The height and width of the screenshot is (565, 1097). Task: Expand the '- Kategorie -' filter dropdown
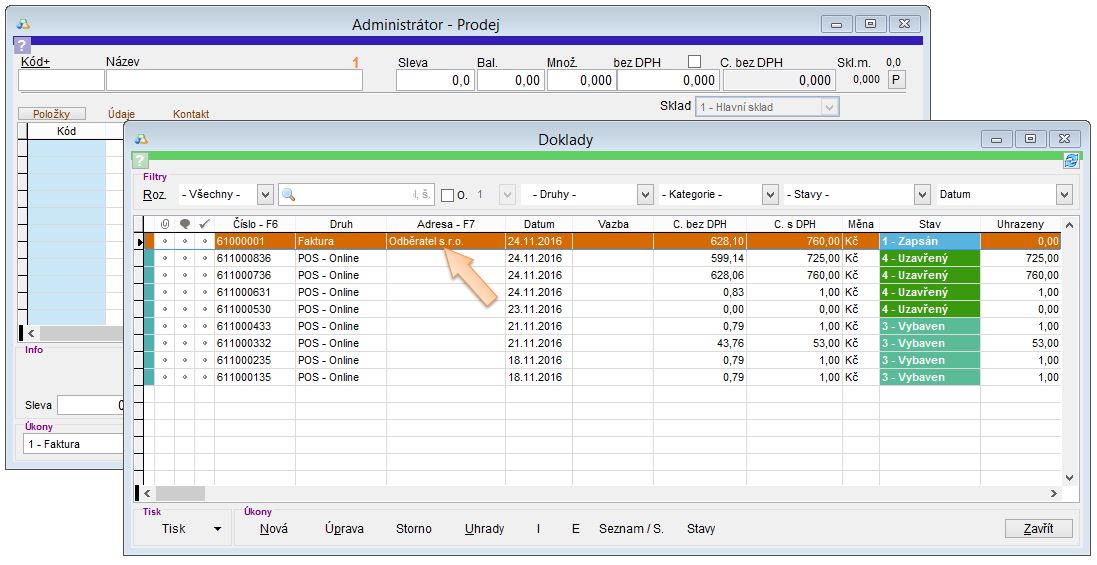[770, 195]
